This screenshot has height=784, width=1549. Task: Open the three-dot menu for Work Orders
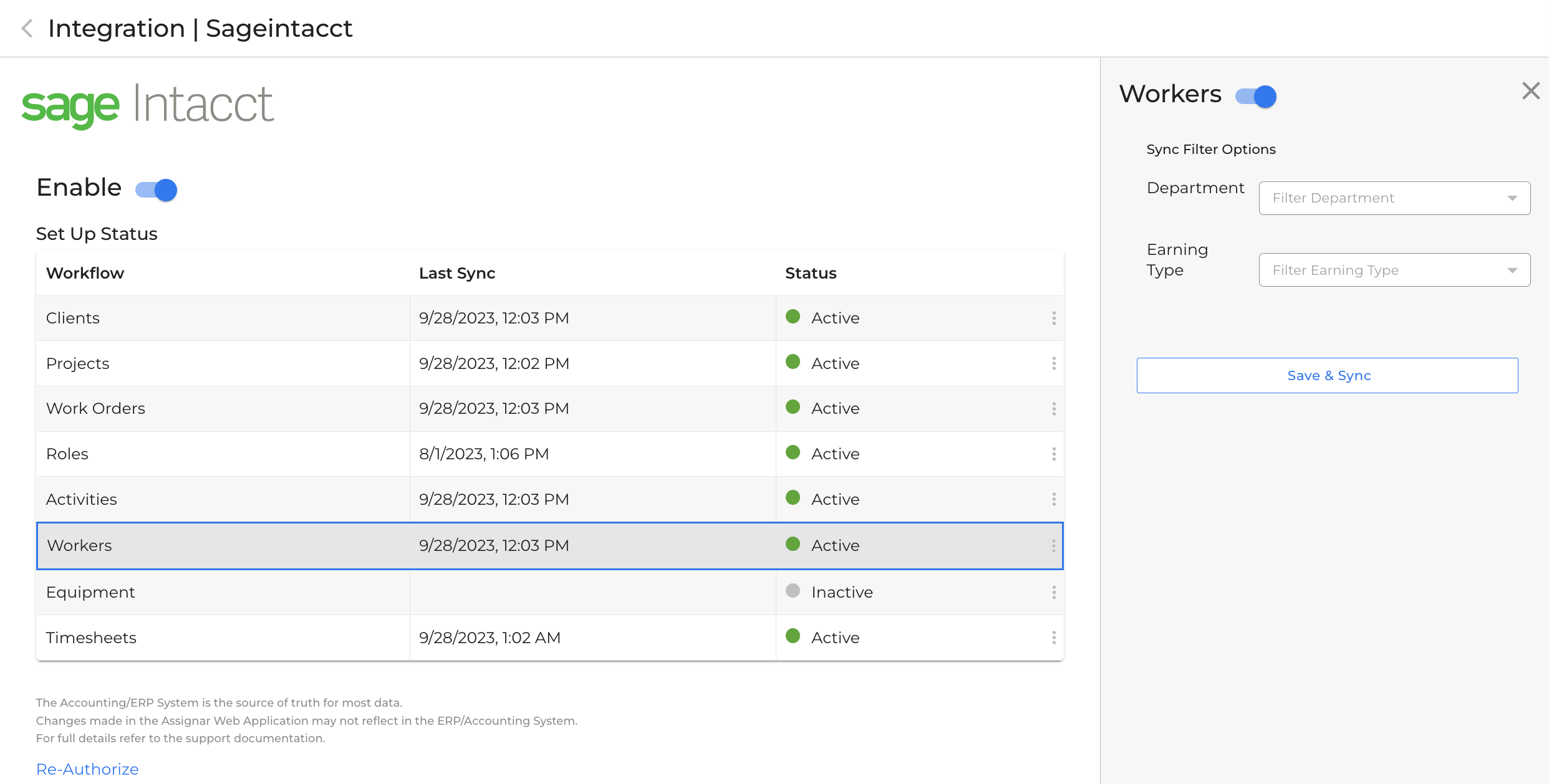coord(1054,409)
